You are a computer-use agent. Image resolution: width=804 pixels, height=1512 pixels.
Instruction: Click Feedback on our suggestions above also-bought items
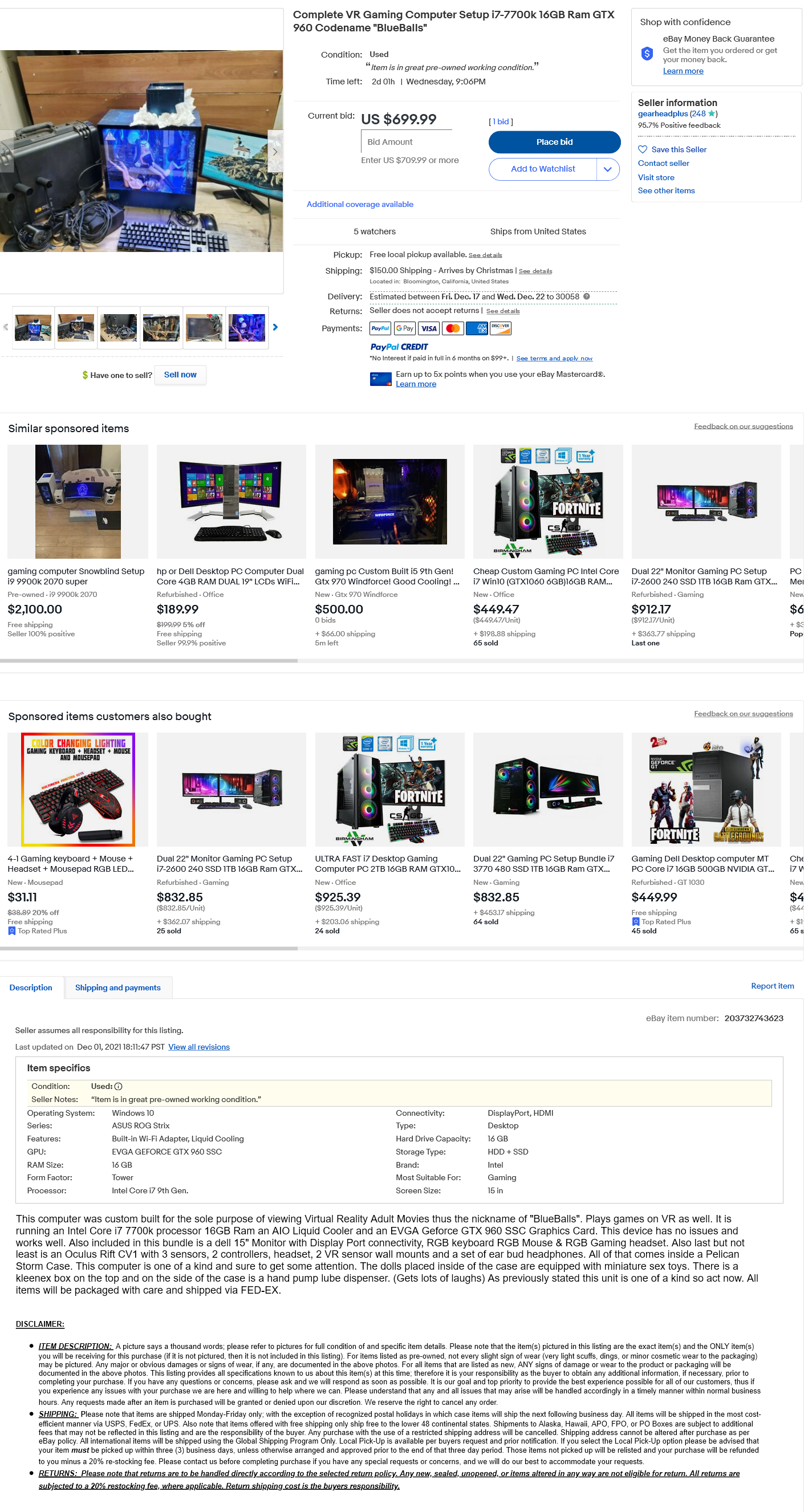743,714
